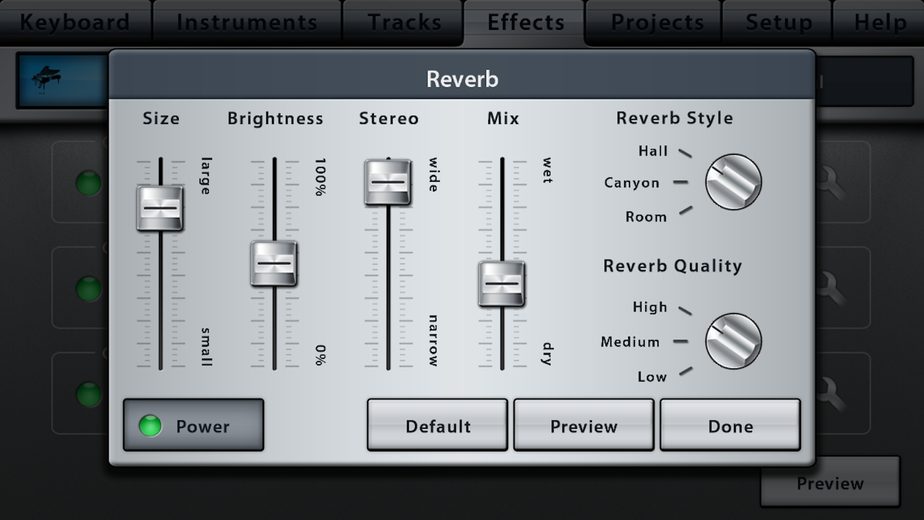Viewport: 924px width, 520px height.
Task: Toggle the bottom green effect LED
Action: point(88,394)
